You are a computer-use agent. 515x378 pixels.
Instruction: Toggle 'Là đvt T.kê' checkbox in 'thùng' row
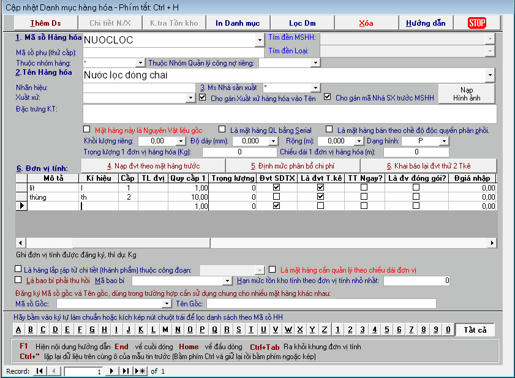(x=320, y=196)
